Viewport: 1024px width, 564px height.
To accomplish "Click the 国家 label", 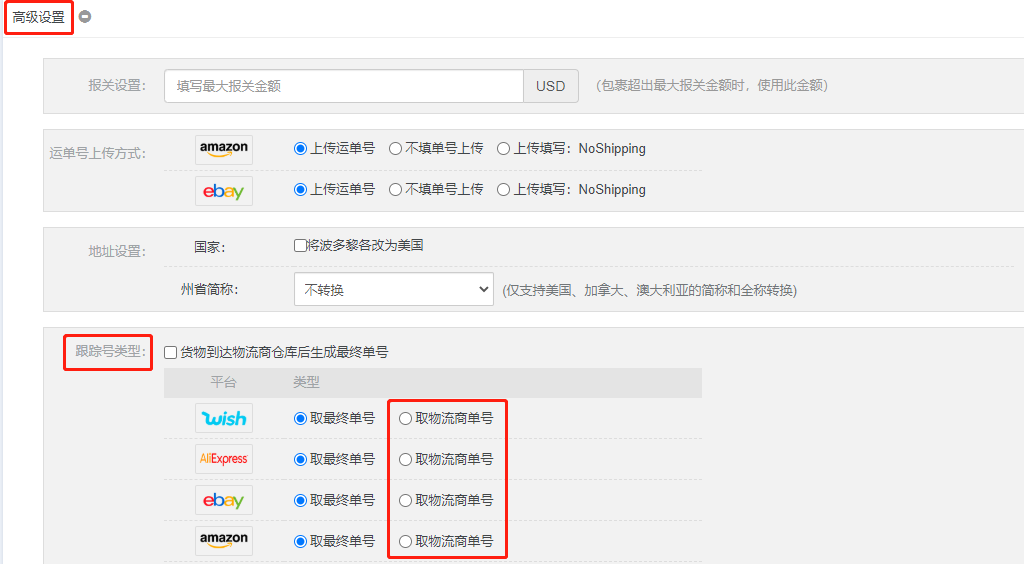I will point(210,247).
